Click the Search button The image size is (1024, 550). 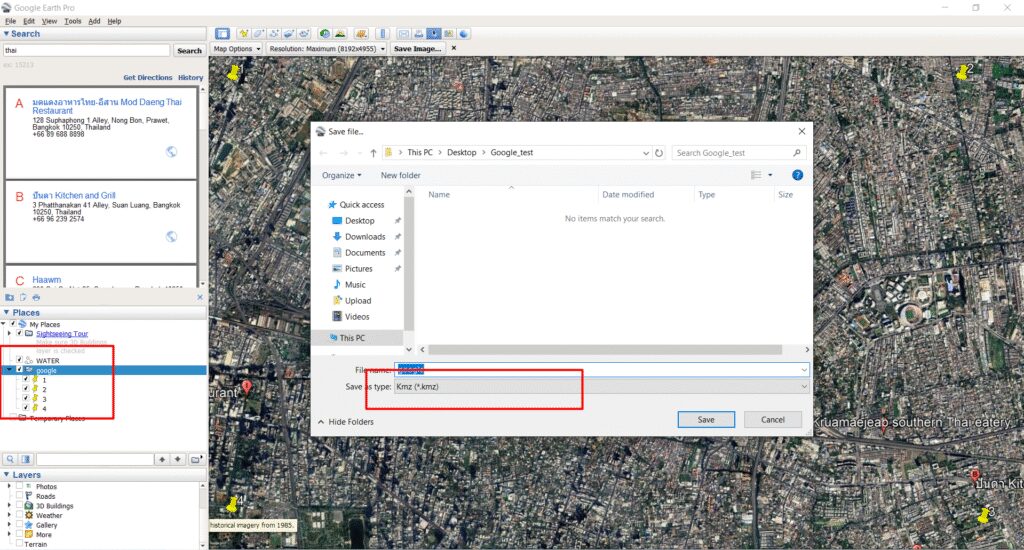[189, 50]
